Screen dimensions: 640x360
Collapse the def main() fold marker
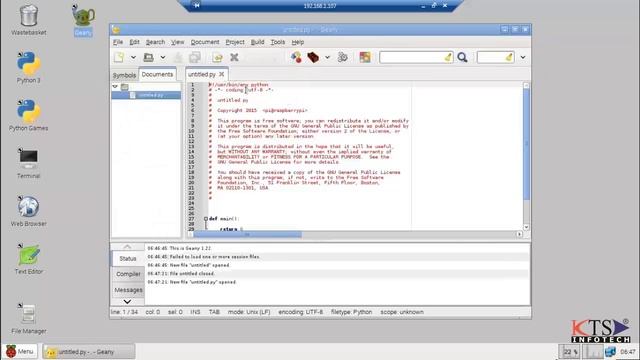pos(206,219)
